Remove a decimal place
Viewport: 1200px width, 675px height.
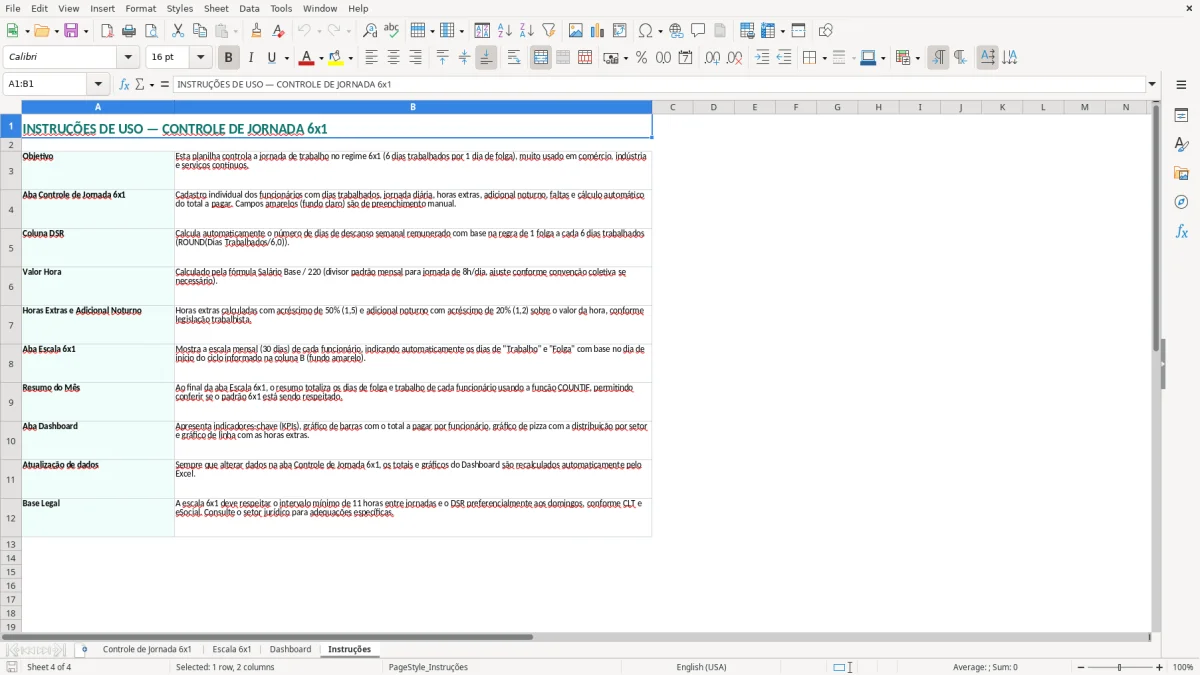coord(734,58)
